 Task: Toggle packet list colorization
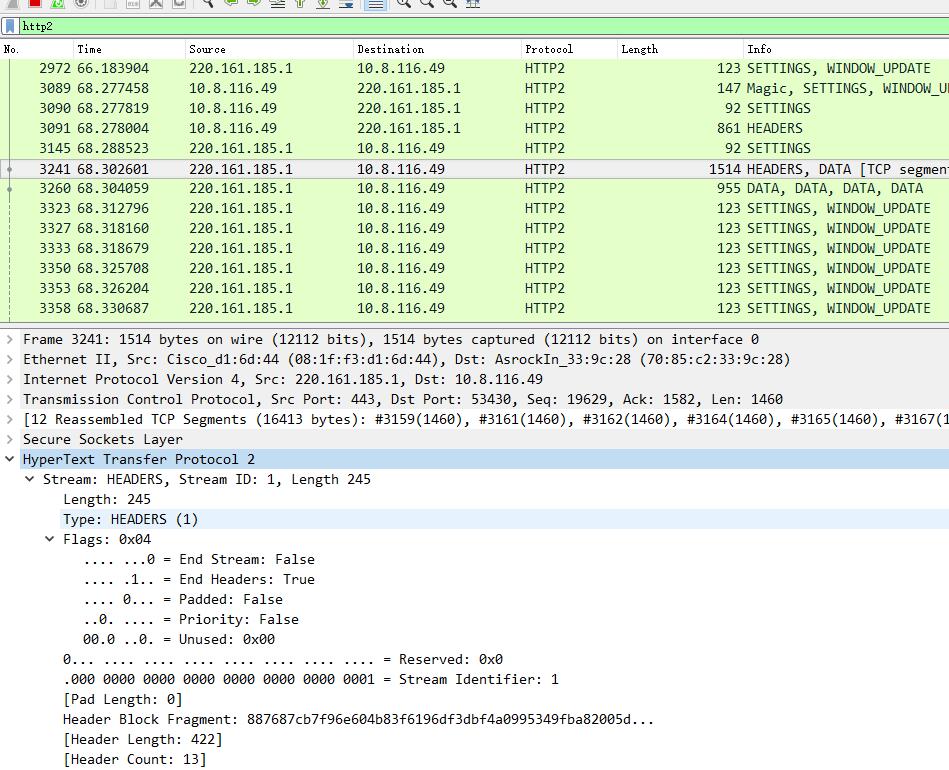pyautogui.click(x=374, y=3)
